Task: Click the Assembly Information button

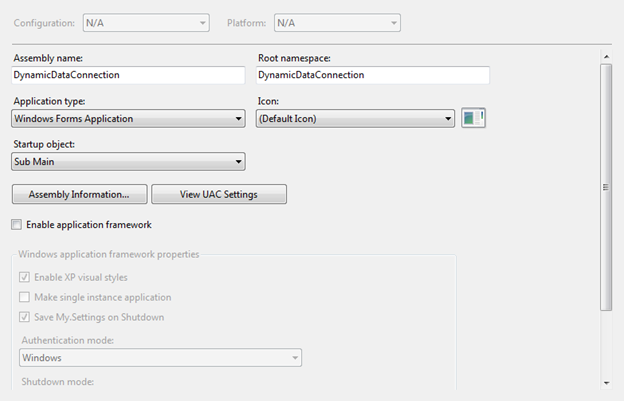Action: pyautogui.click(x=80, y=194)
